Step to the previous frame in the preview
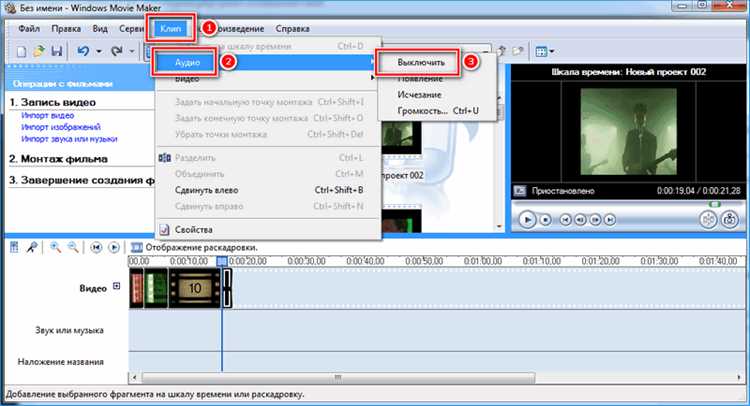The image size is (750, 406). 580,219
